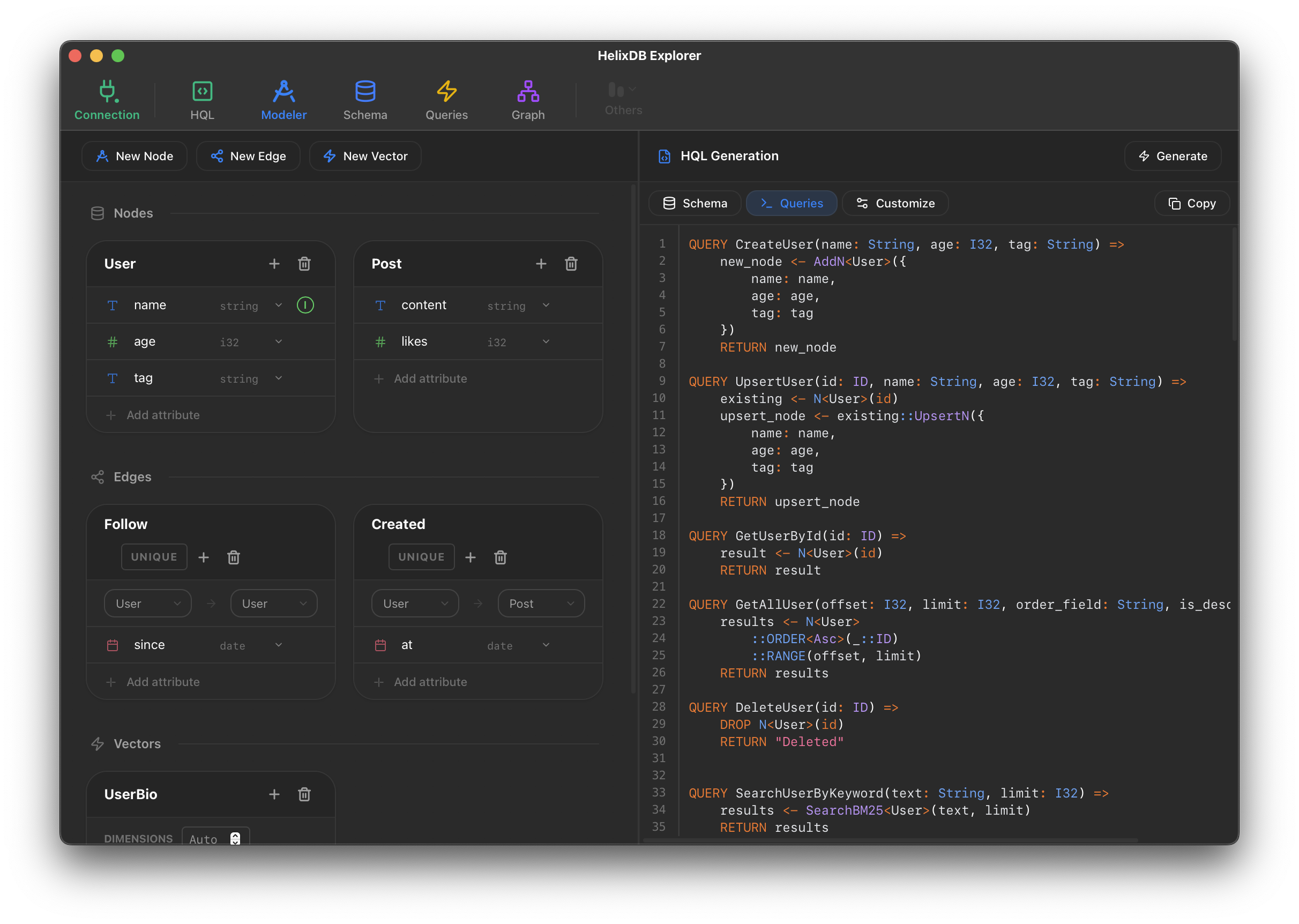The width and height of the screenshot is (1299, 924).
Task: Add a new attribute to the User node header
Action: (275, 264)
